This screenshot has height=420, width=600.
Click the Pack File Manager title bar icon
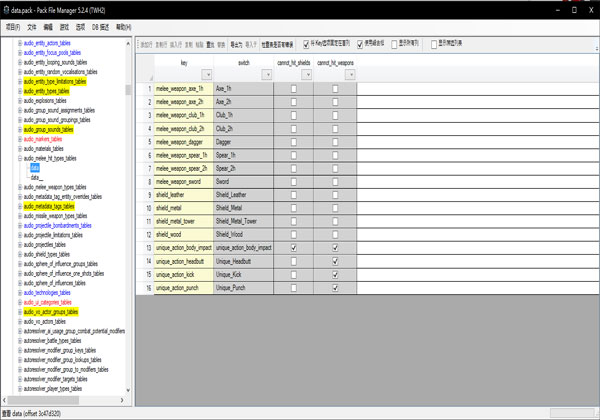(8, 7)
